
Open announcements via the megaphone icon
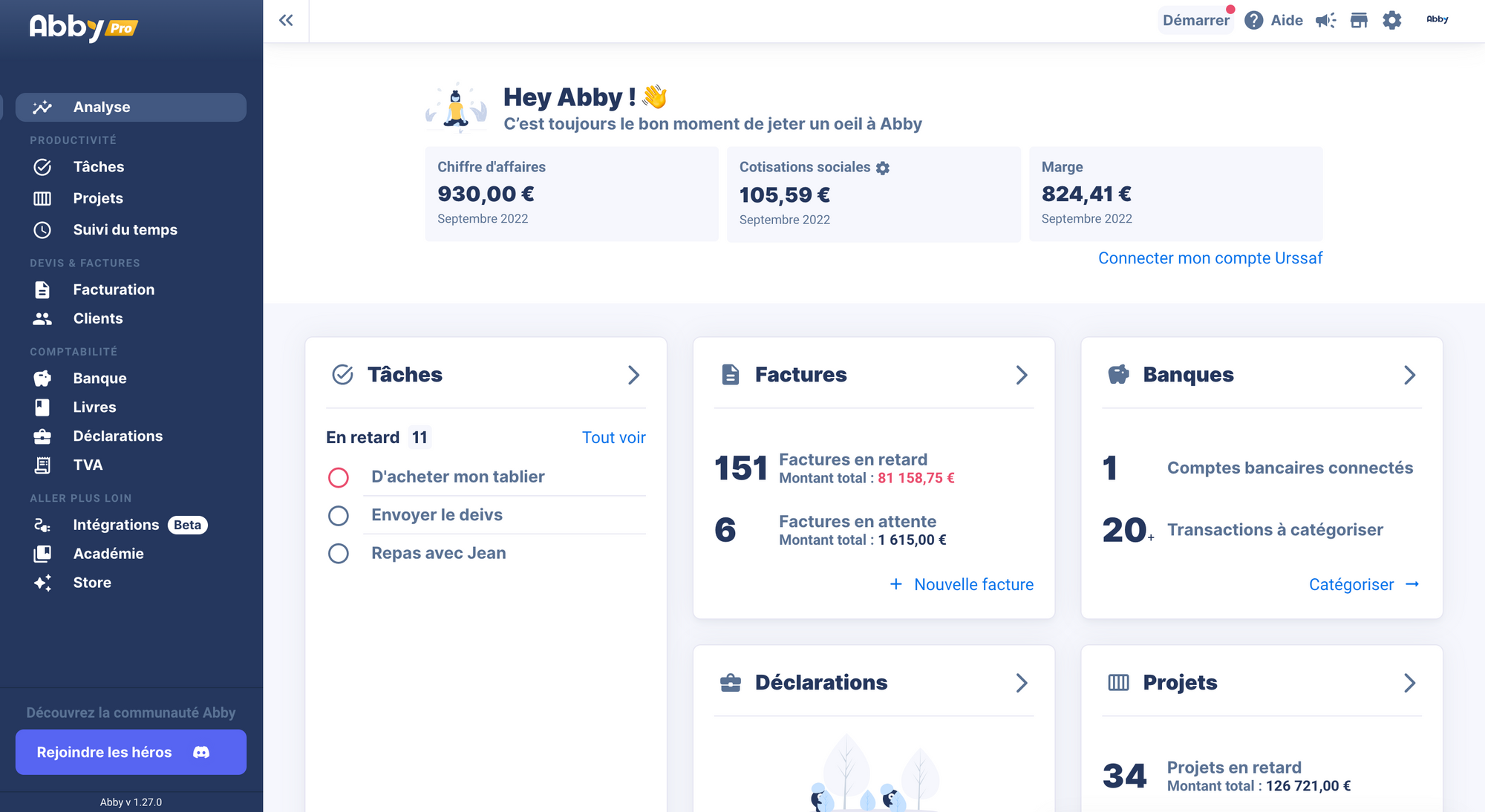point(1325,20)
